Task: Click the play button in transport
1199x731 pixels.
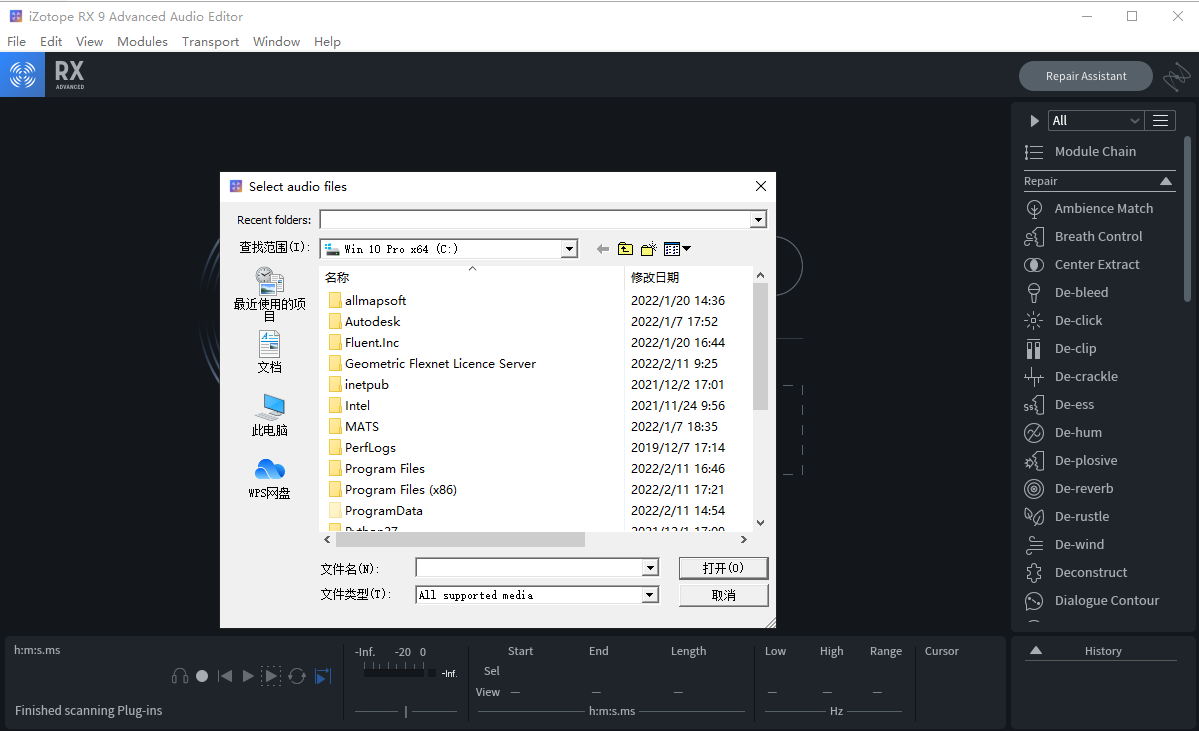Action: point(248,676)
